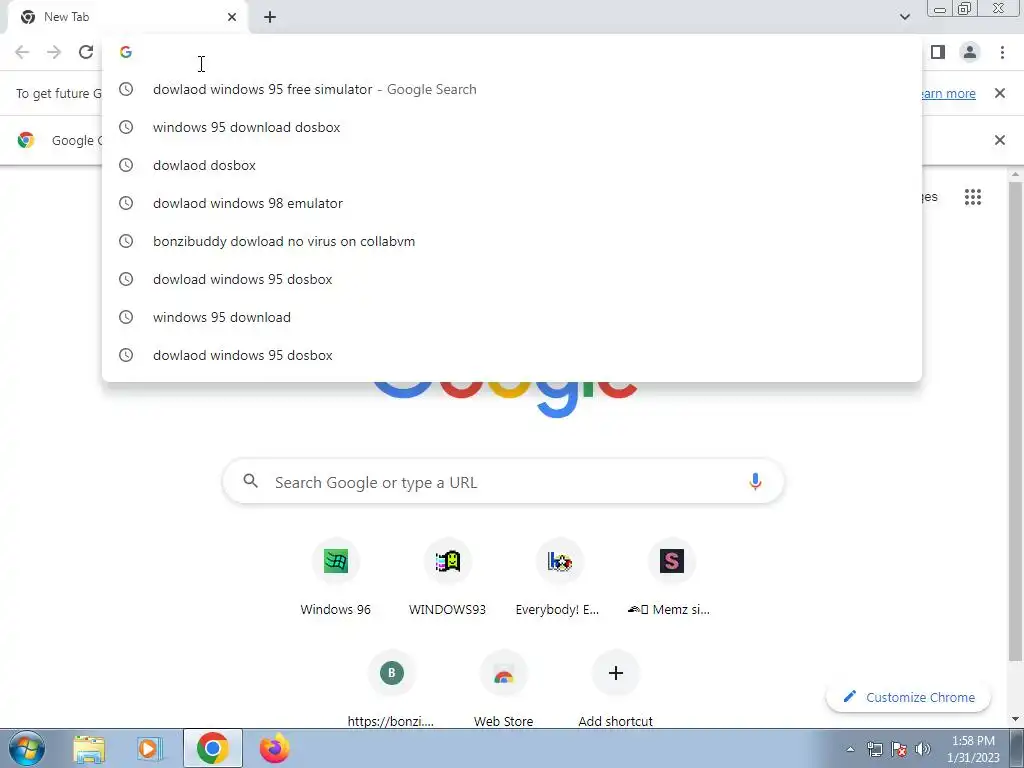
Task: Open File Explorer from the taskbar
Action: coord(89,748)
